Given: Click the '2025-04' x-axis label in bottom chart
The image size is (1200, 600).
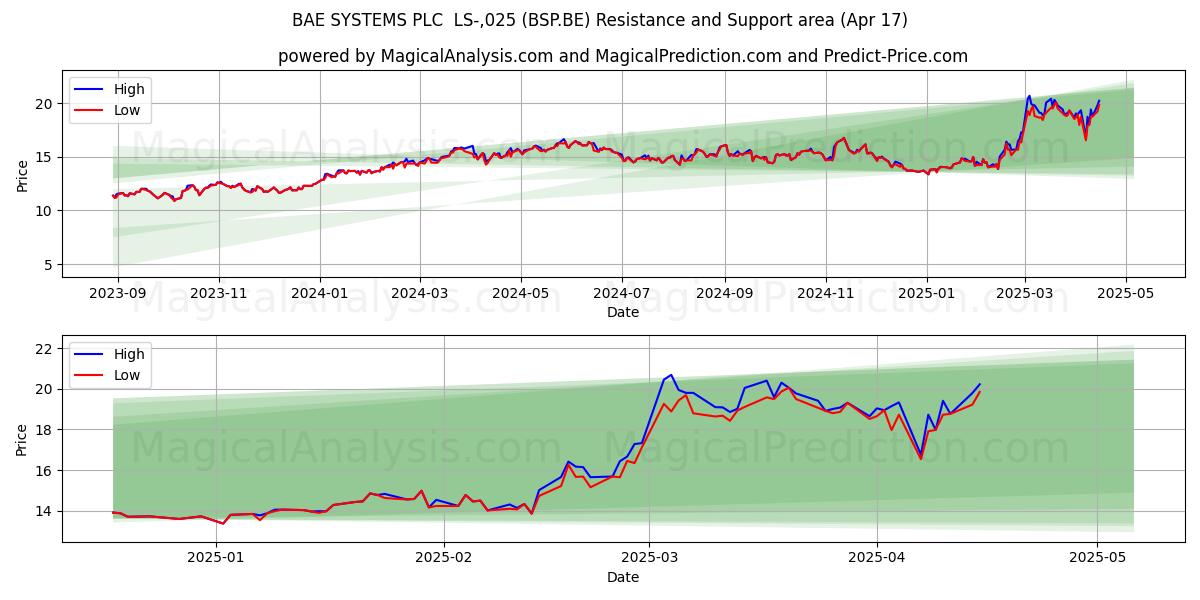Looking at the screenshot, I should 877,560.
